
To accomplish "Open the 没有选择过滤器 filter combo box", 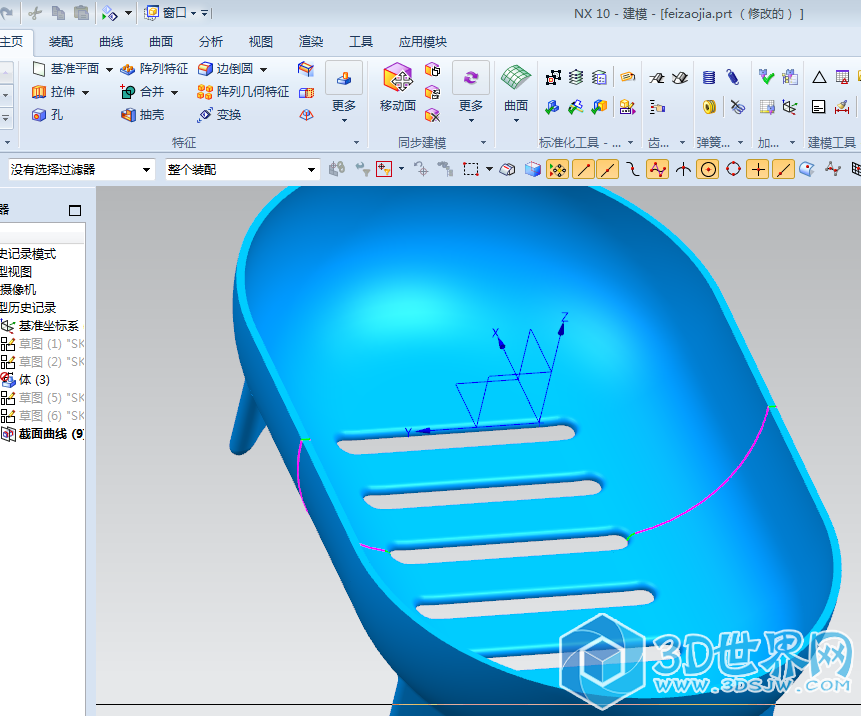I will [80, 170].
